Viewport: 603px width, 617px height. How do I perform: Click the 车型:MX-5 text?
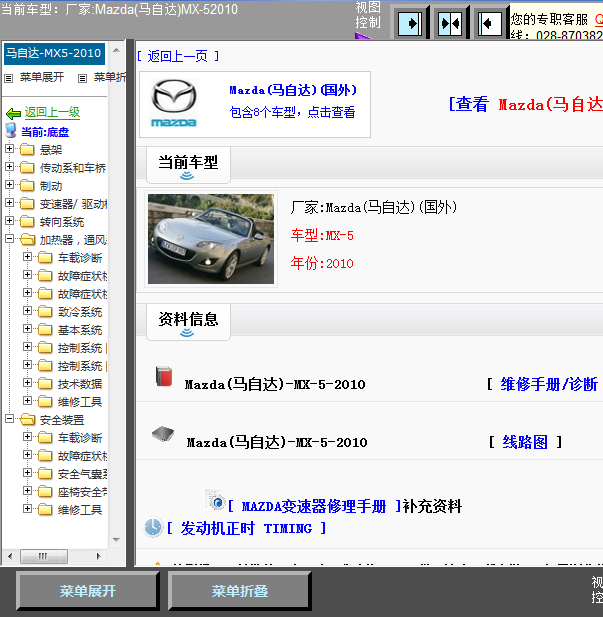pos(322,235)
